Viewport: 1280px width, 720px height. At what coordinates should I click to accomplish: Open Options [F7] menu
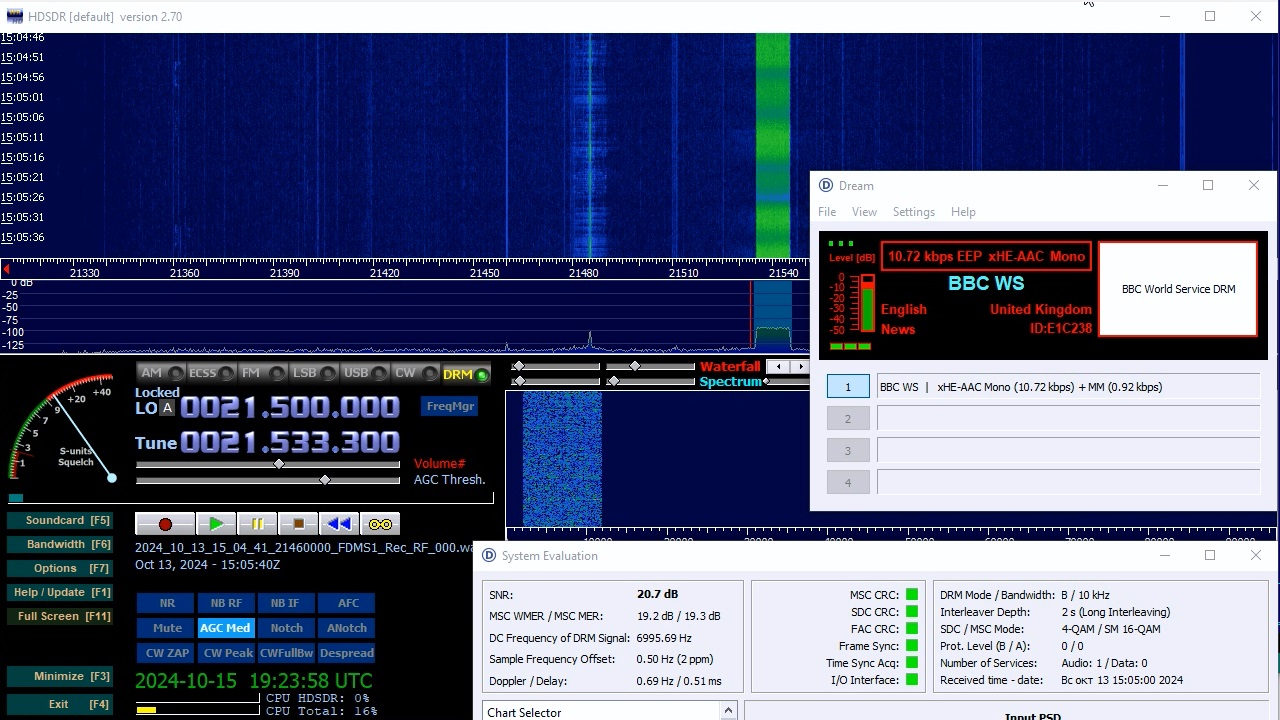tap(60, 568)
